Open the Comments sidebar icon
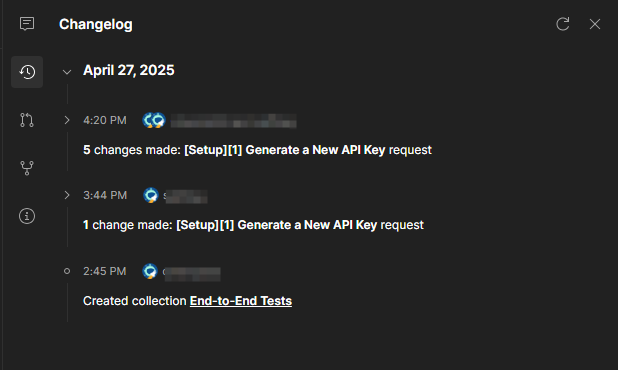618x370 pixels. pyautogui.click(x=27, y=24)
